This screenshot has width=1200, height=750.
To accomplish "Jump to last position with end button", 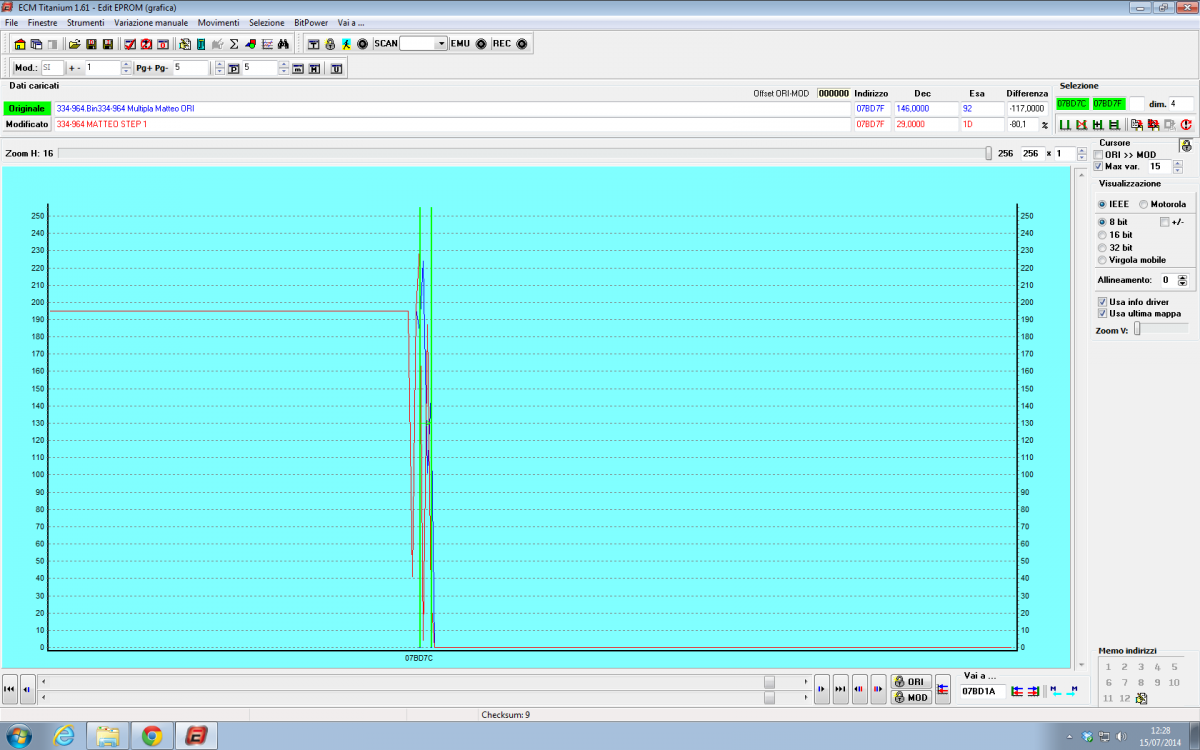I will (840, 688).
